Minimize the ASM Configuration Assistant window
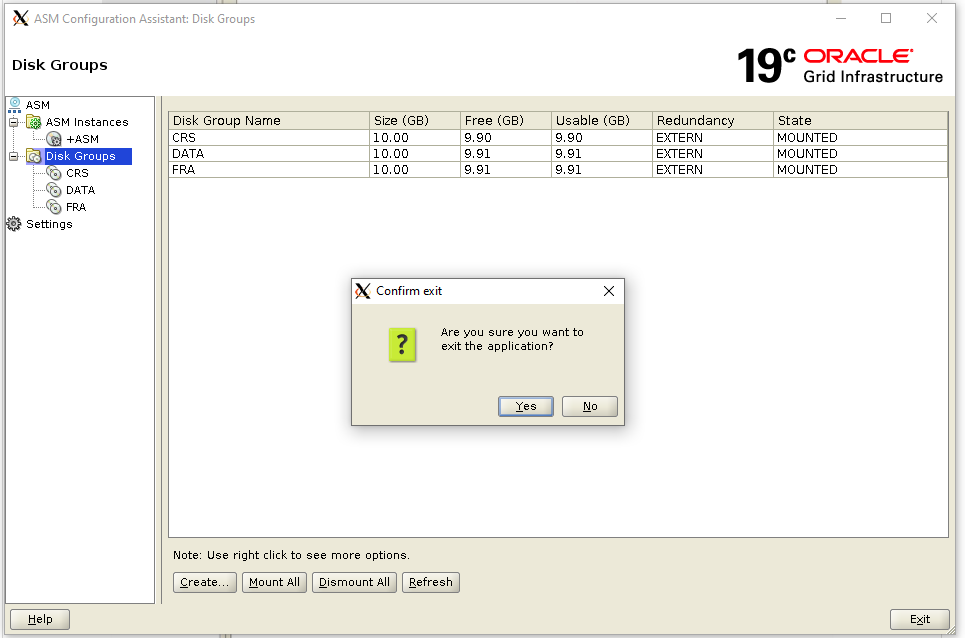 (841, 18)
